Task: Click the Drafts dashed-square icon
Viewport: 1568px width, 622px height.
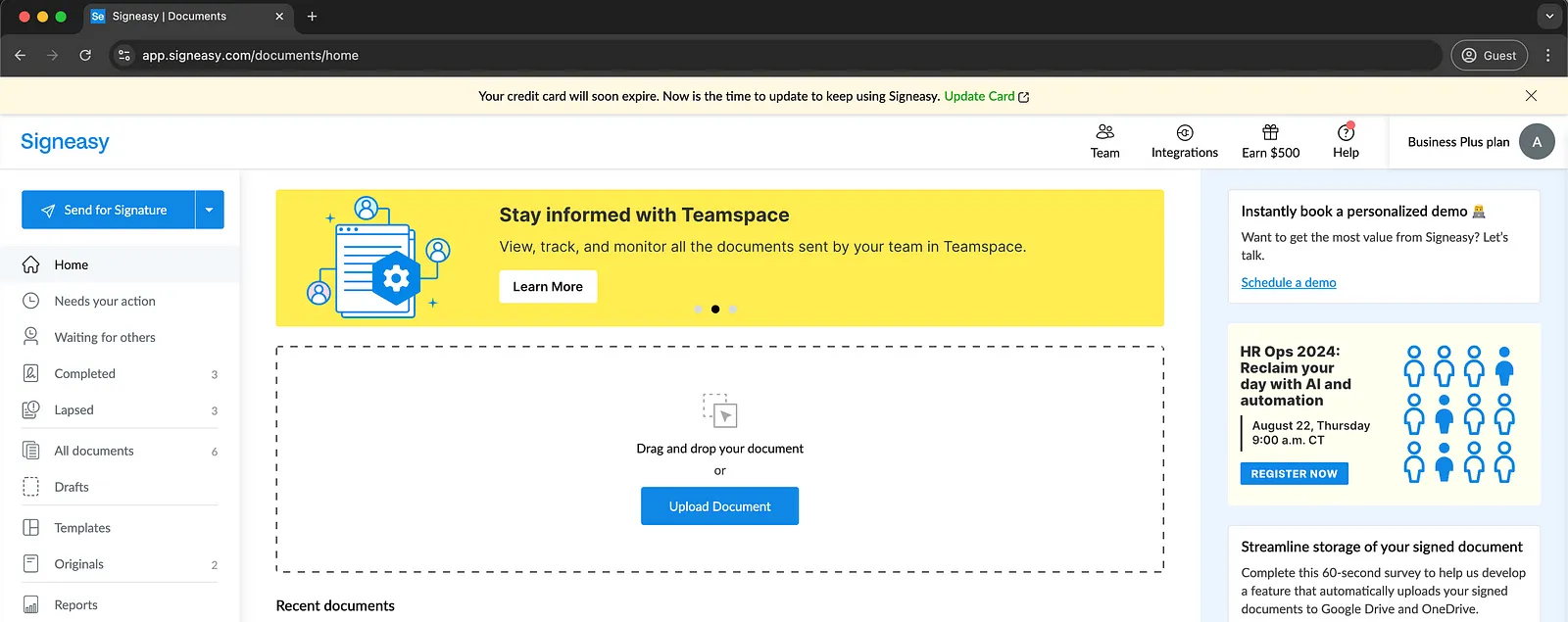Action: click(x=31, y=487)
